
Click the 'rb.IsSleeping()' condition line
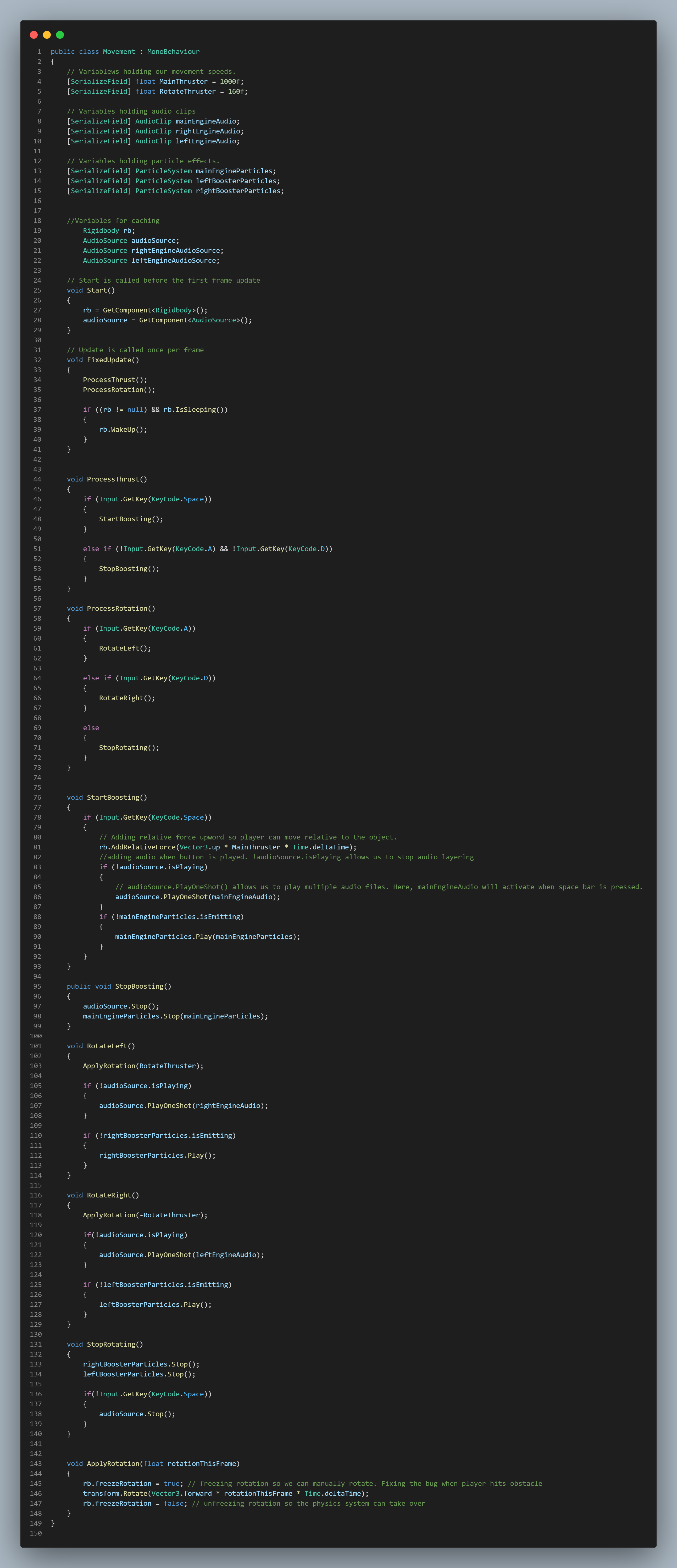click(x=155, y=410)
